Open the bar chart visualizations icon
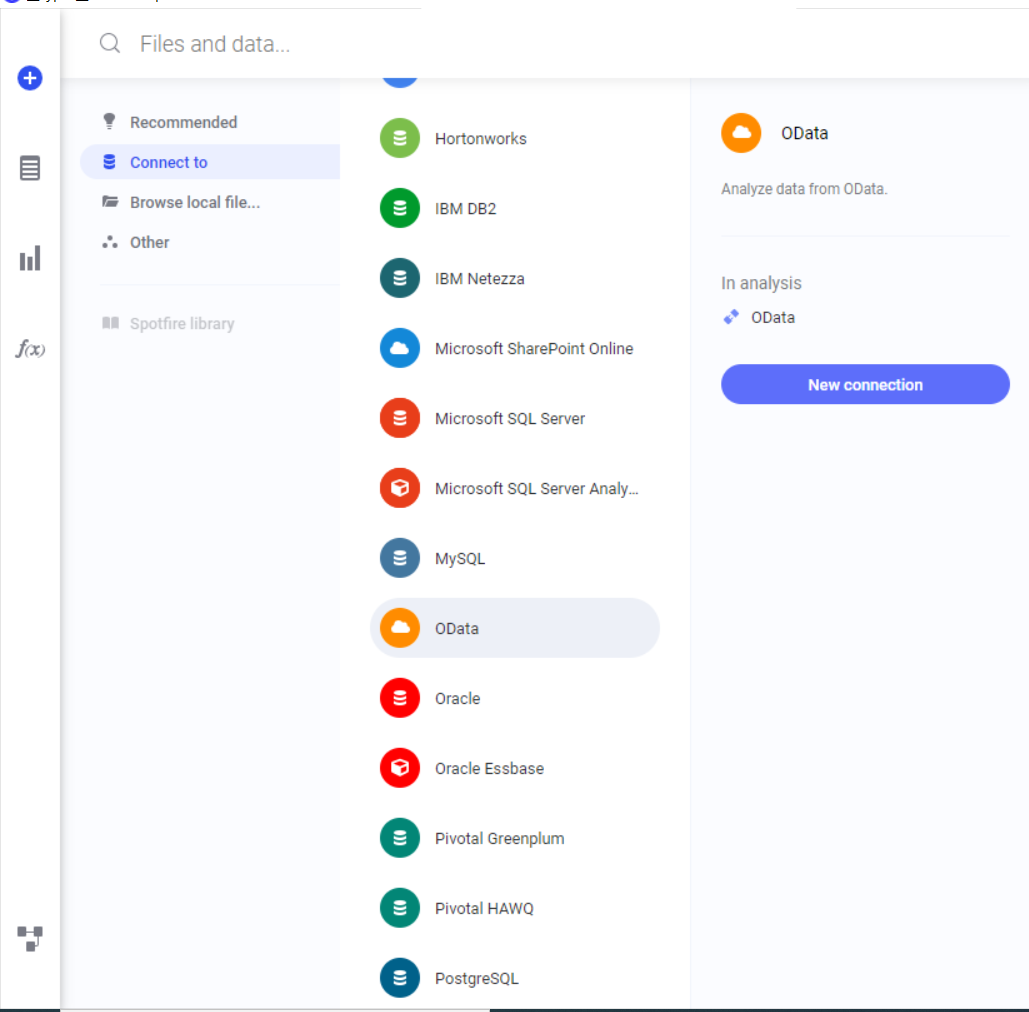Image resolution: width=1029 pixels, height=1012 pixels. pos(30,258)
